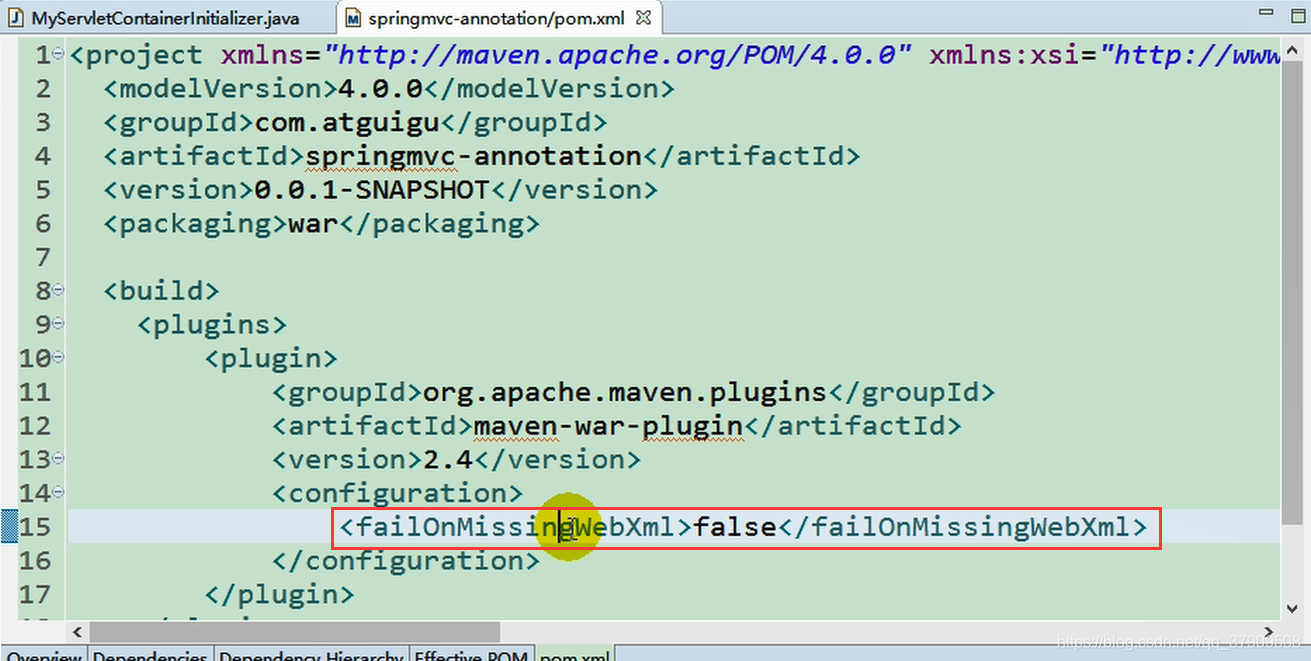Click line number 7 in the ruler
Screen dimensions: 1311x661
coord(42,257)
